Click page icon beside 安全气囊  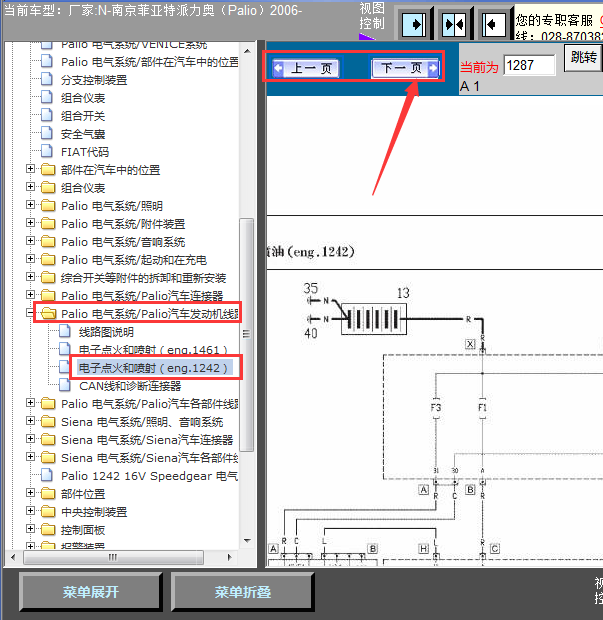[47, 133]
